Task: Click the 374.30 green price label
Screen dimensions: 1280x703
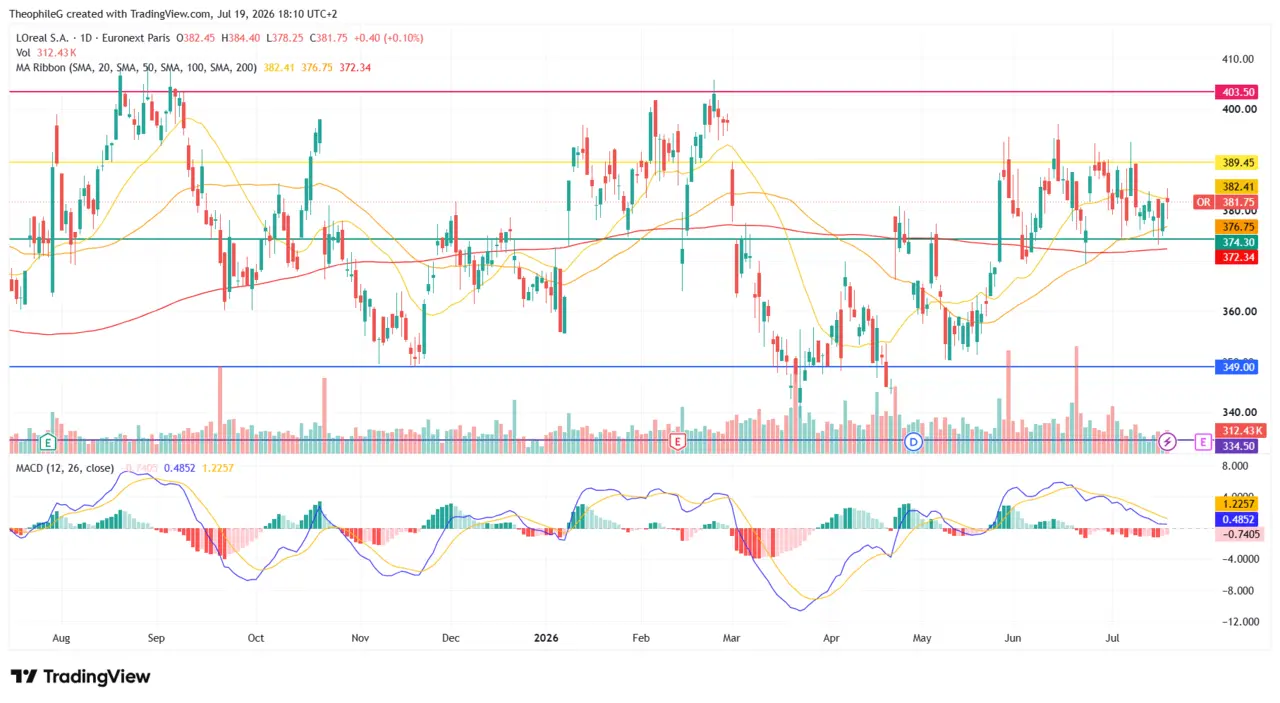Action: (1239, 242)
